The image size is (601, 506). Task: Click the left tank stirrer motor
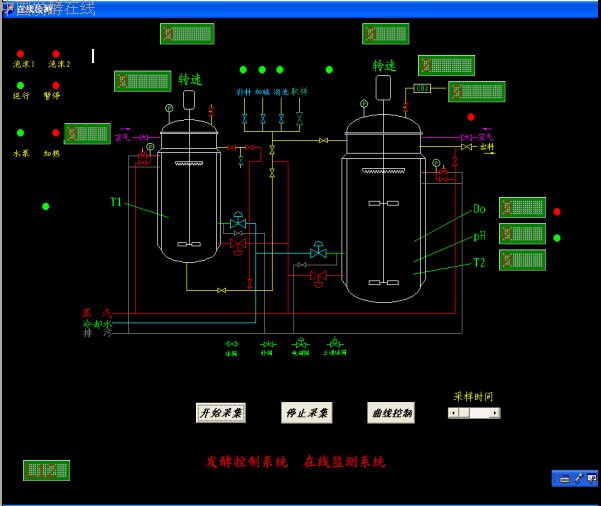(188, 98)
